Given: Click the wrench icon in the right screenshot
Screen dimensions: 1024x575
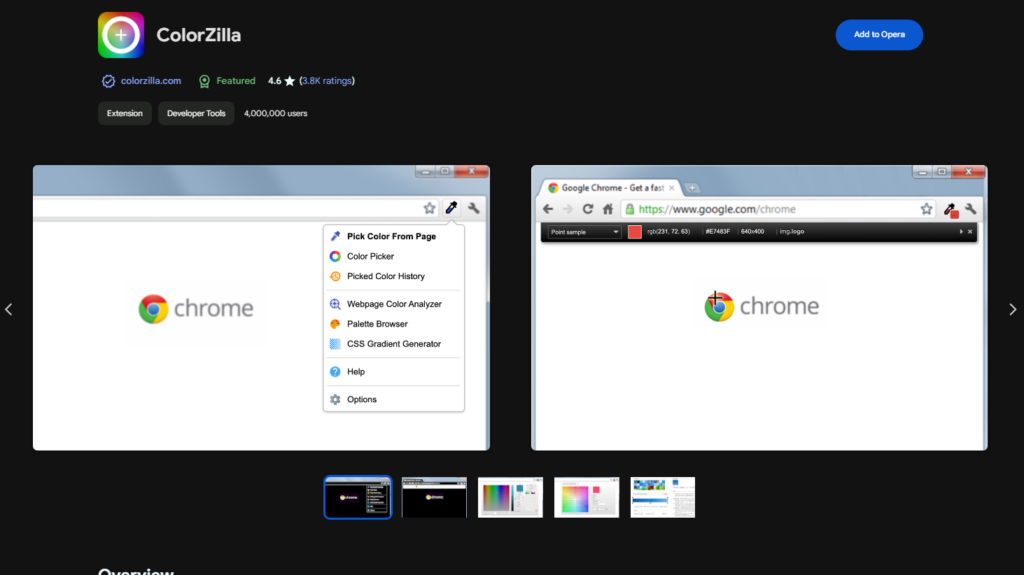Looking at the screenshot, I should (970, 209).
